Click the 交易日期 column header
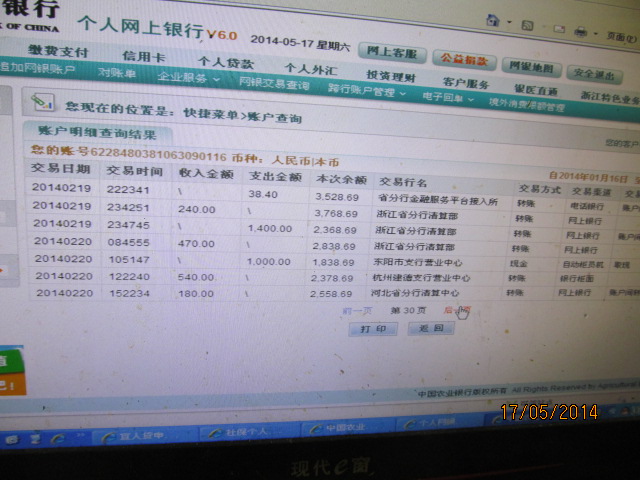Viewport: 640px width, 480px height. (x=60, y=168)
